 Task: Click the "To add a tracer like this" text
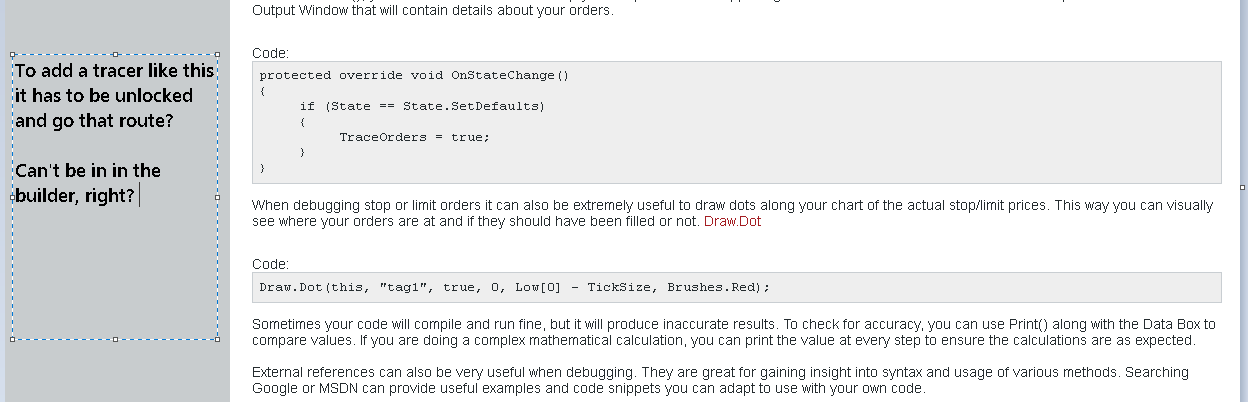(x=114, y=70)
